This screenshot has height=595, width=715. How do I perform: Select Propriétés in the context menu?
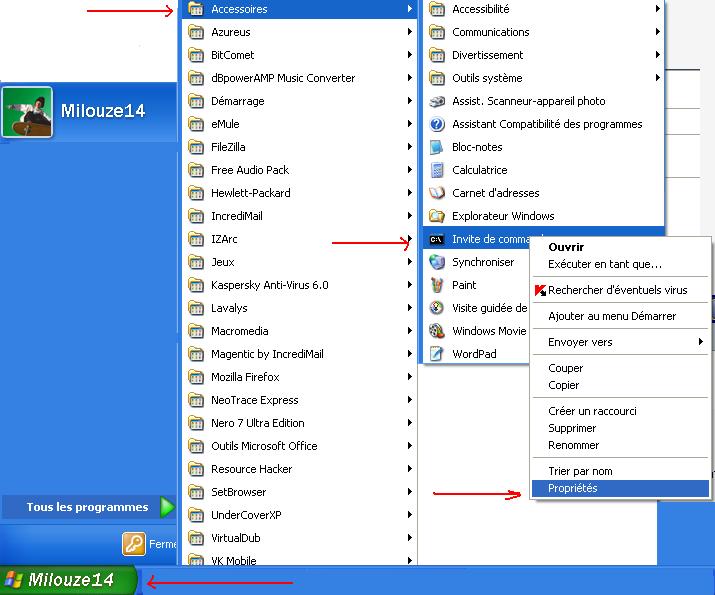click(x=573, y=489)
